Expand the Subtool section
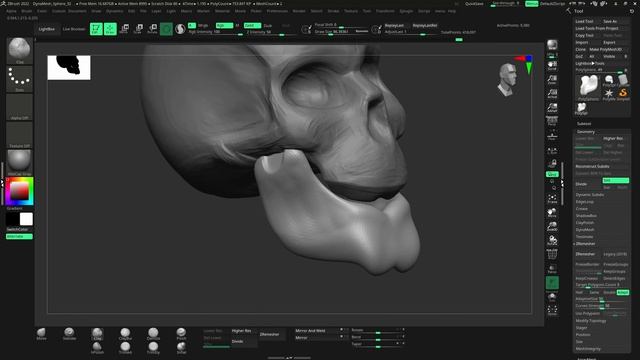Image resolution: width=640 pixels, height=360 pixels. pos(584,124)
